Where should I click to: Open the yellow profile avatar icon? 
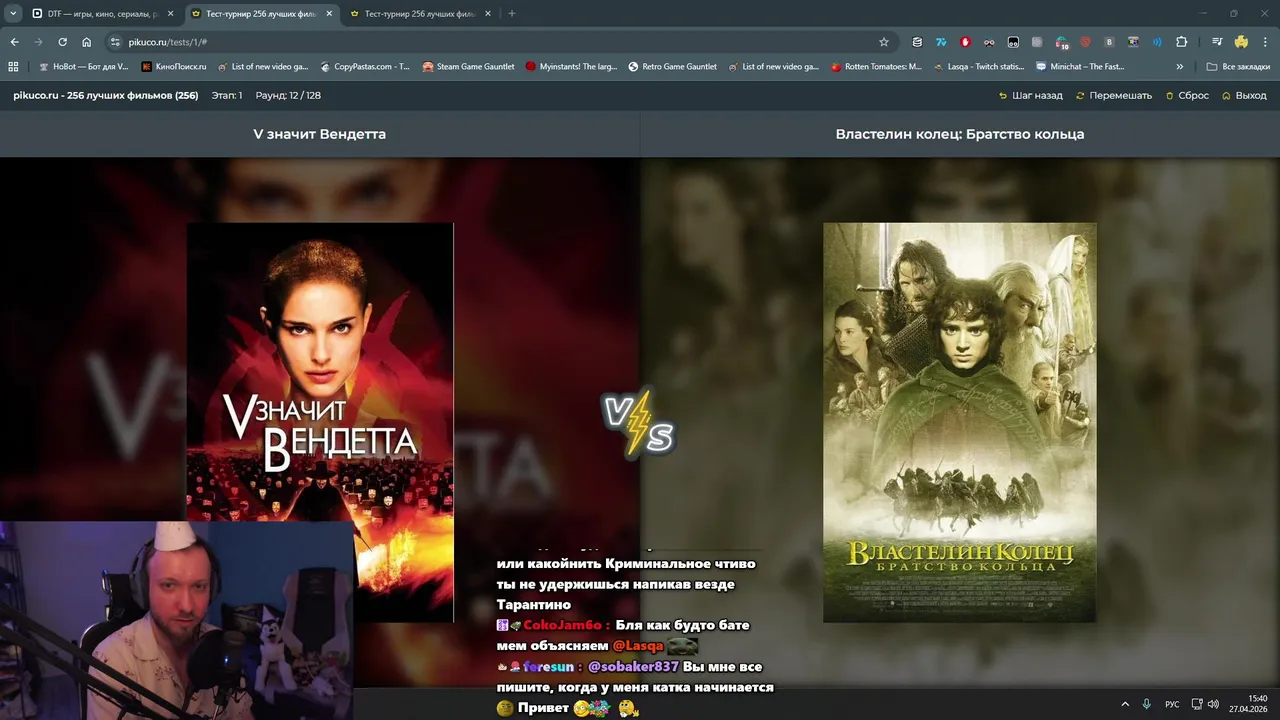pos(1241,42)
